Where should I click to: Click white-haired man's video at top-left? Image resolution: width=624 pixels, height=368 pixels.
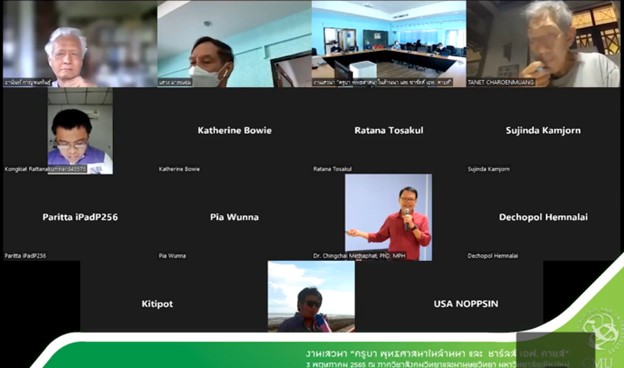coord(80,44)
